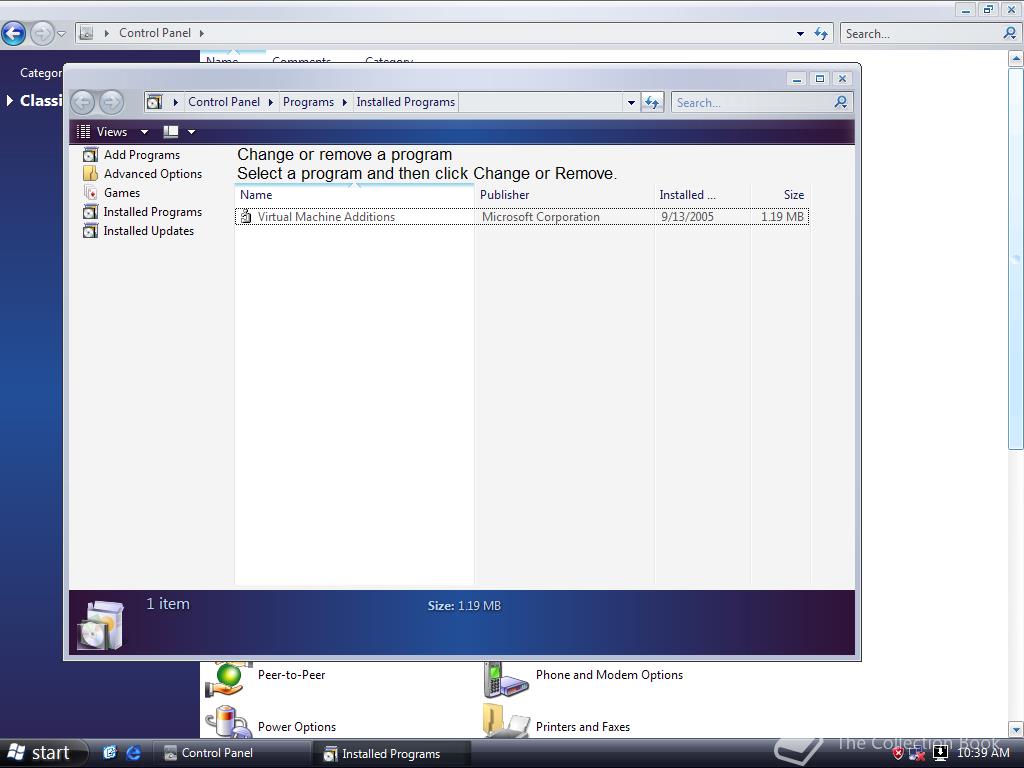Viewport: 1024px width, 768px height.
Task: Click the red security shield tray icon
Action: point(899,753)
